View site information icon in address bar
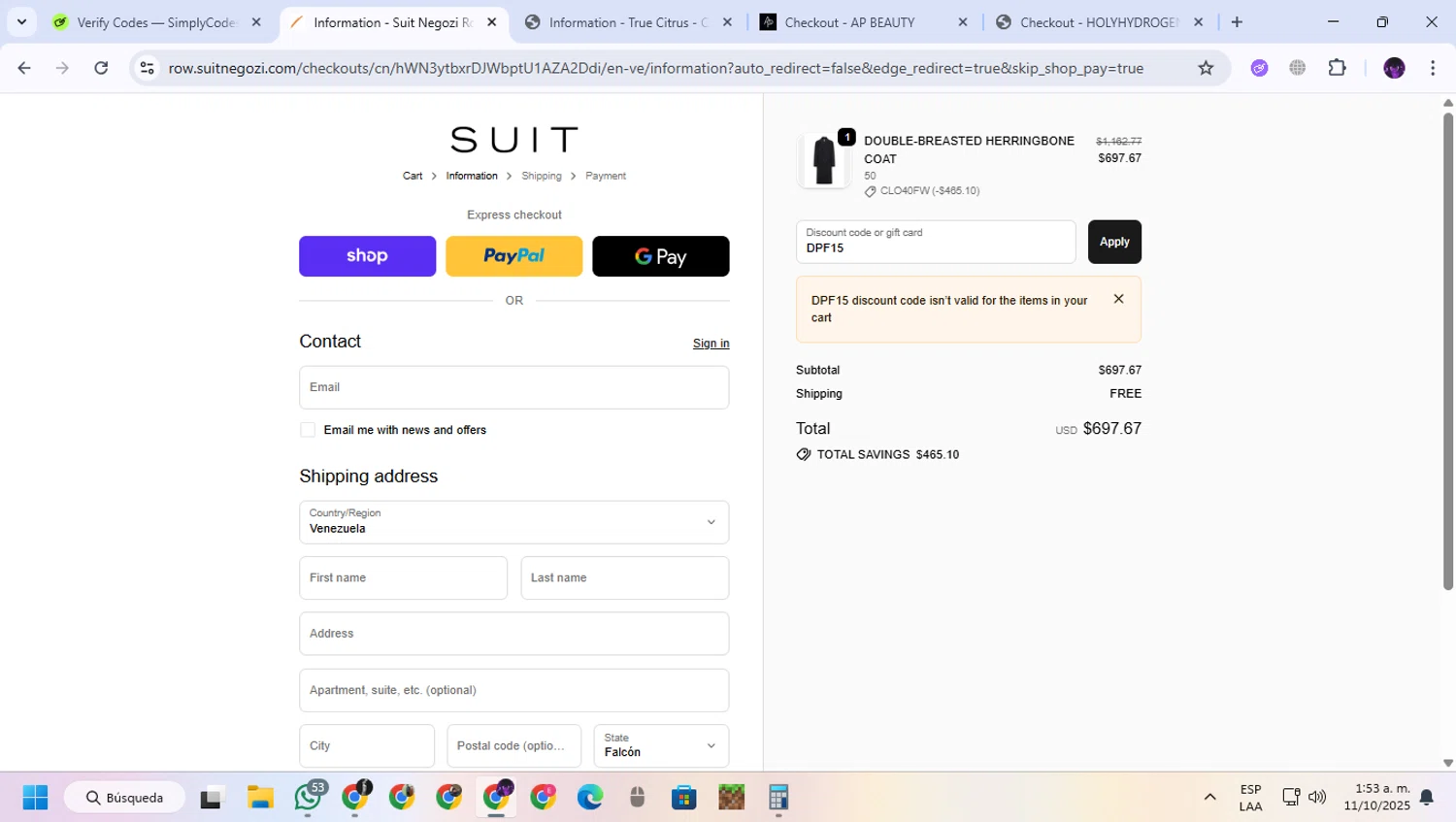The width and height of the screenshot is (1456, 822). [x=148, y=68]
